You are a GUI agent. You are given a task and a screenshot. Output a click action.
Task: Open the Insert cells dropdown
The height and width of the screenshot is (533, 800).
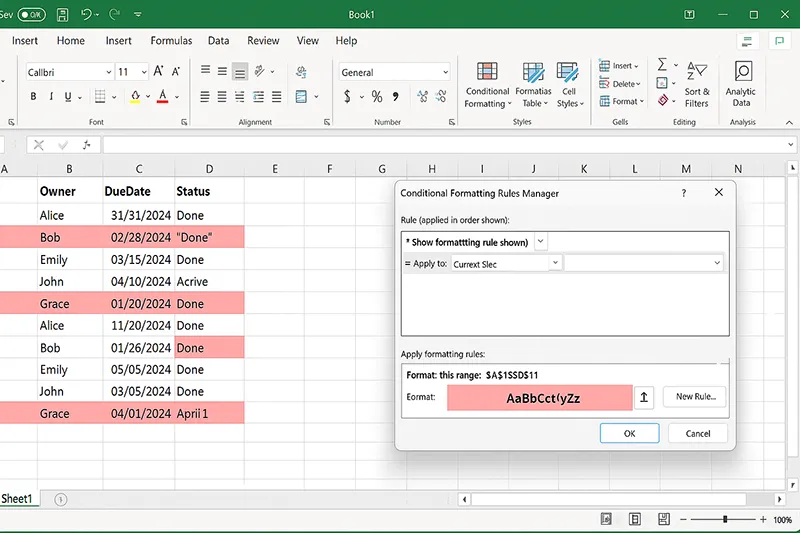(619, 66)
